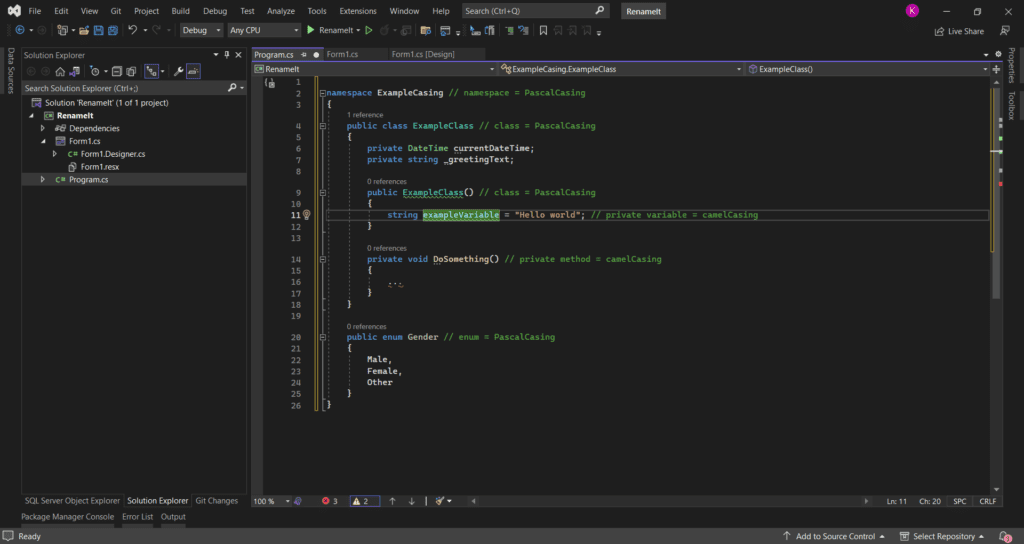Image resolution: width=1024 pixels, height=544 pixels.
Task: Open the File menu
Action: (x=35, y=11)
